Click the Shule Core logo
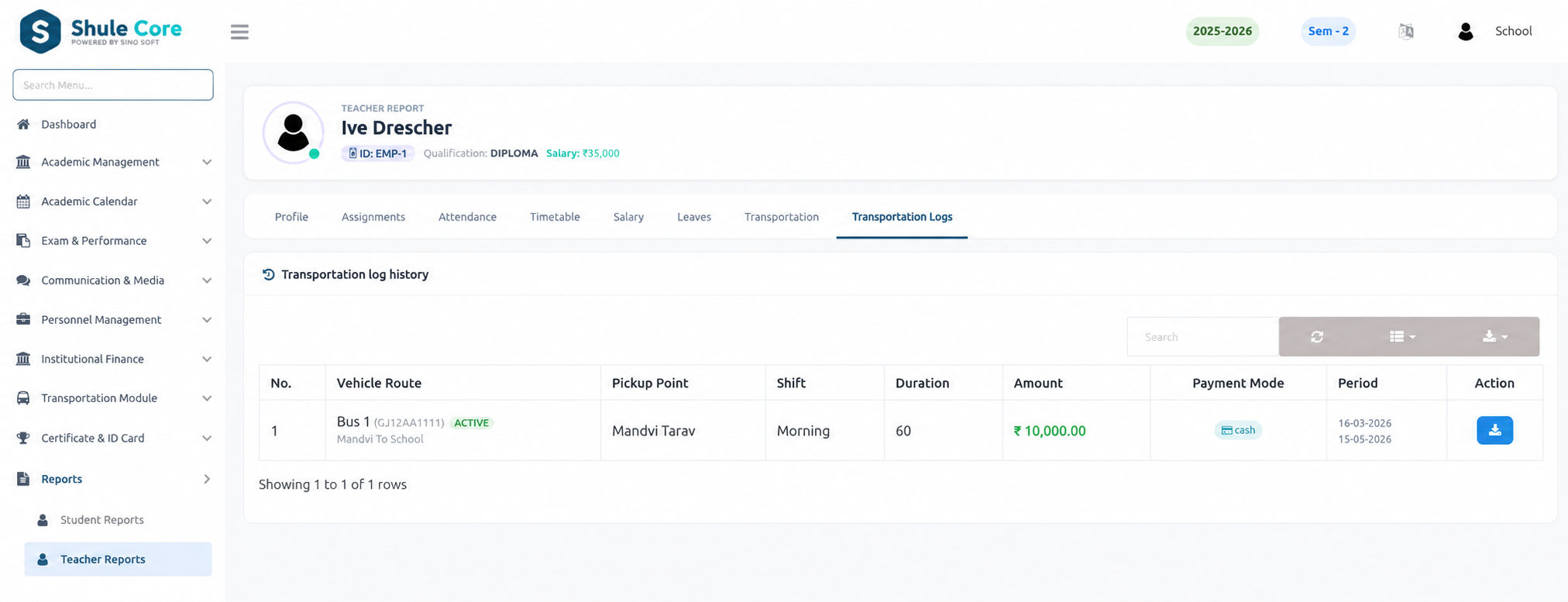 101,31
